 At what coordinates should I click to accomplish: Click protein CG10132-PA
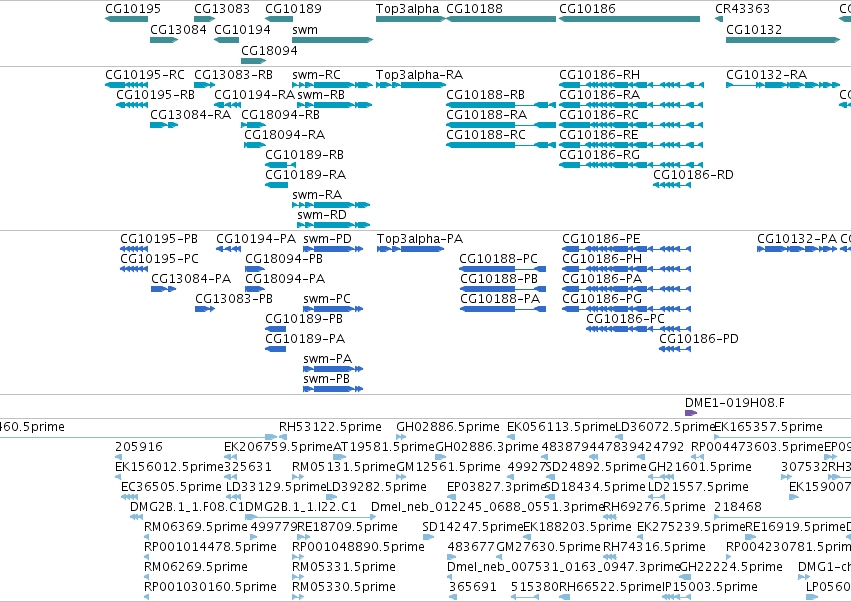797,239
